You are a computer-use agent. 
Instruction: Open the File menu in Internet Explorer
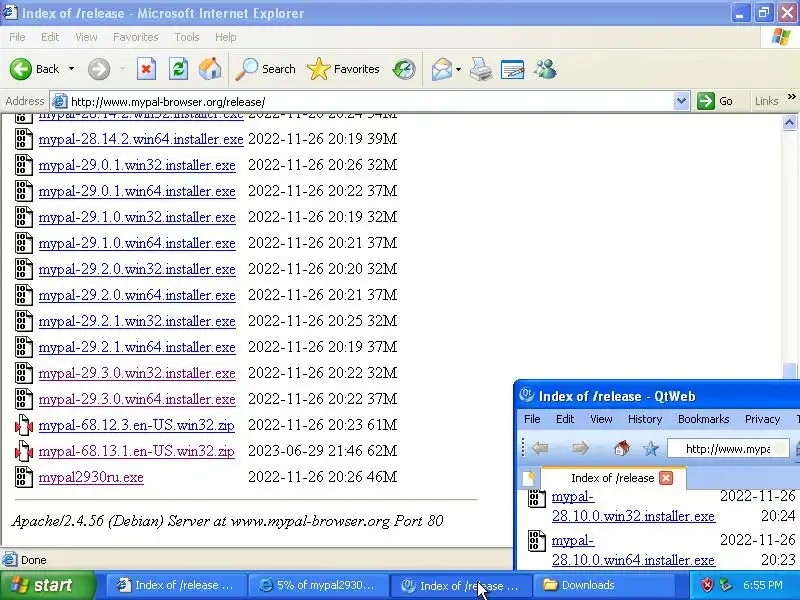tap(17, 37)
